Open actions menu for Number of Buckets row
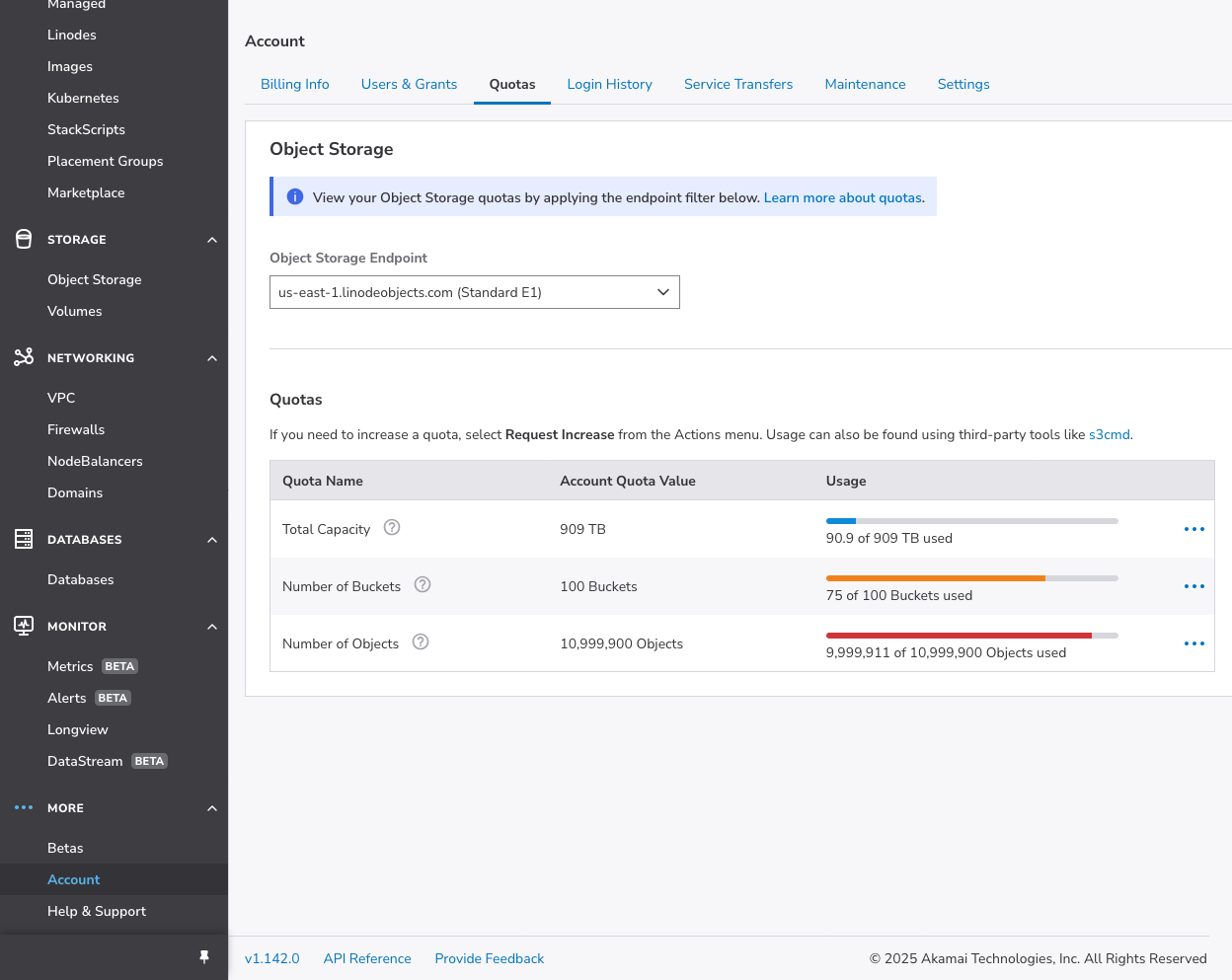 click(x=1193, y=586)
